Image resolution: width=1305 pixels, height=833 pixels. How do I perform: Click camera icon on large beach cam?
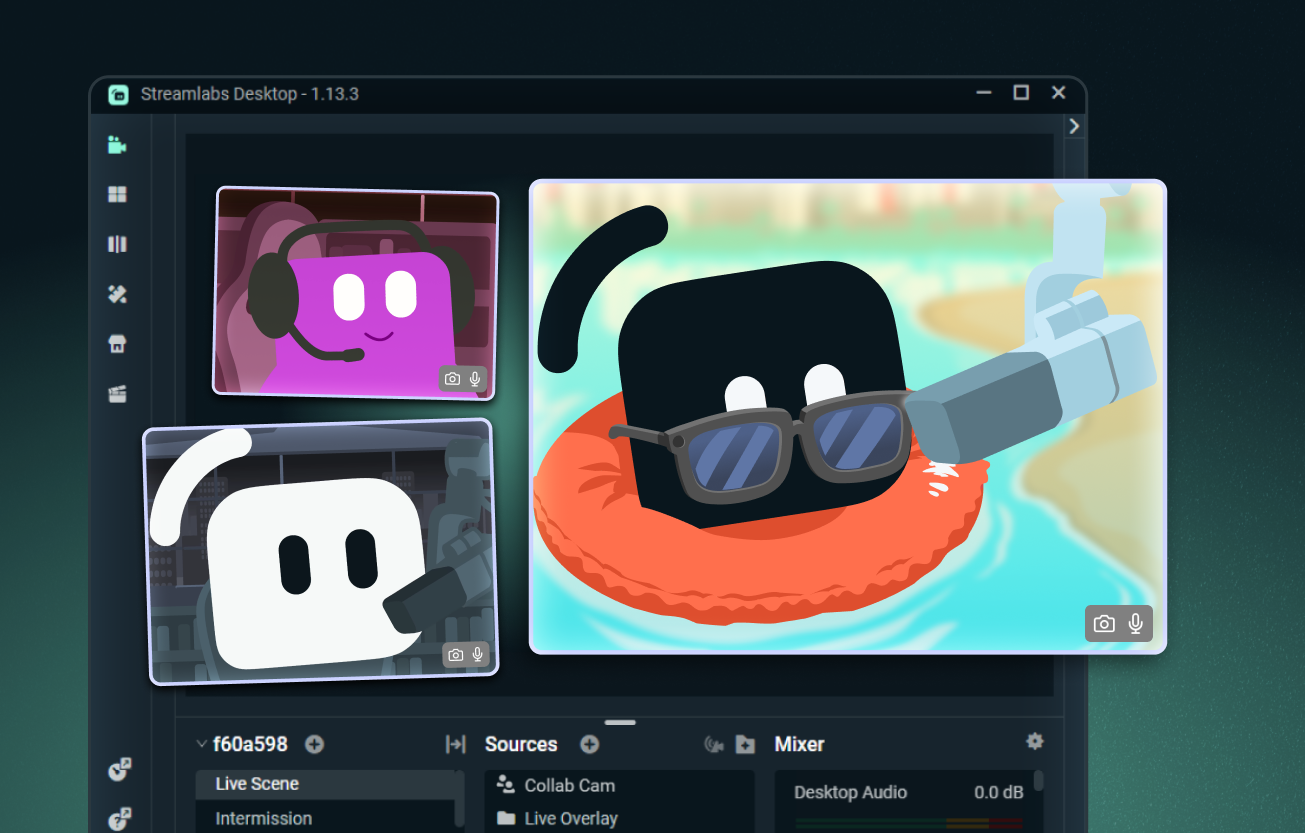click(1104, 624)
